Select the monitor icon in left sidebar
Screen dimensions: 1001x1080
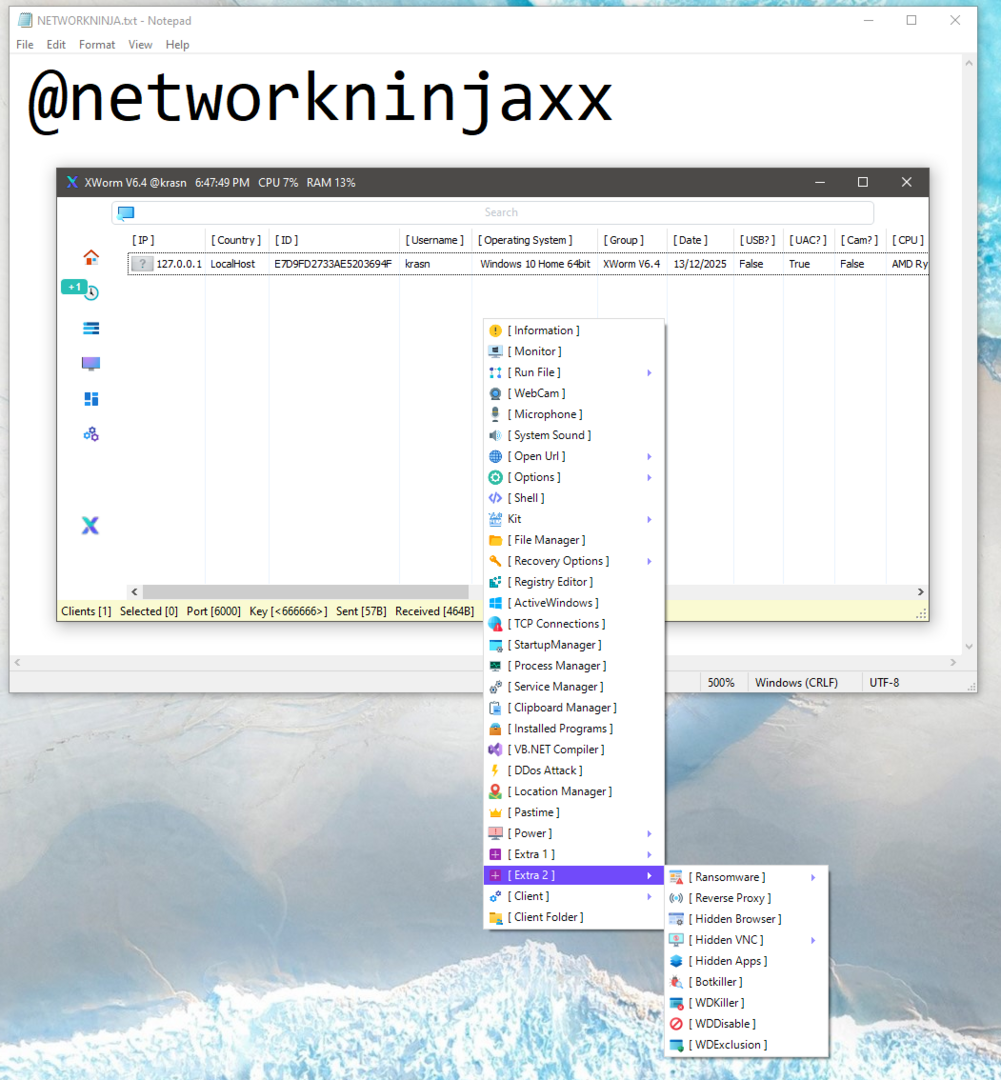coord(91,364)
